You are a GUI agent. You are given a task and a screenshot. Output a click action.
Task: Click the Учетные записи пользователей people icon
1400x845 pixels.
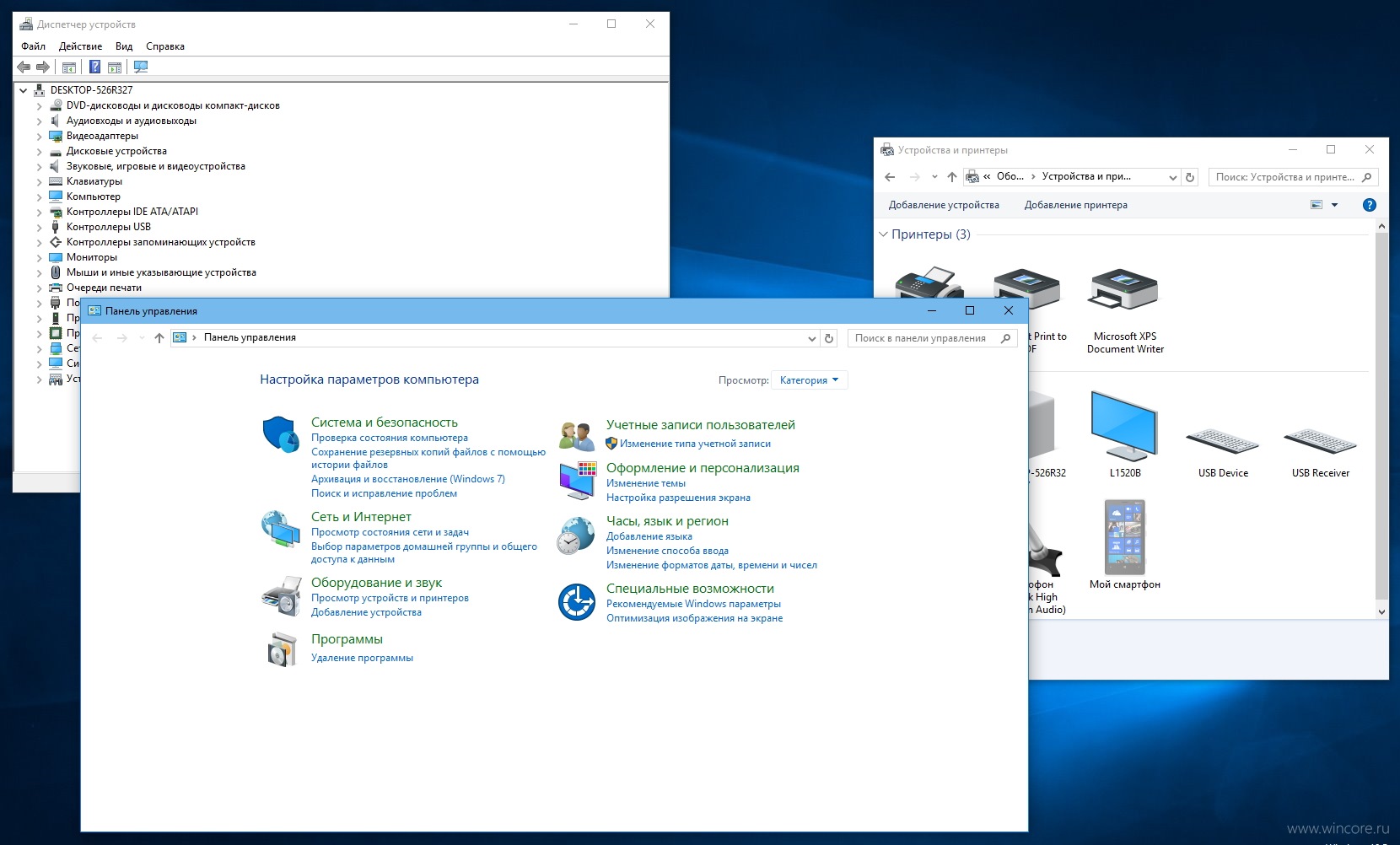click(x=577, y=436)
